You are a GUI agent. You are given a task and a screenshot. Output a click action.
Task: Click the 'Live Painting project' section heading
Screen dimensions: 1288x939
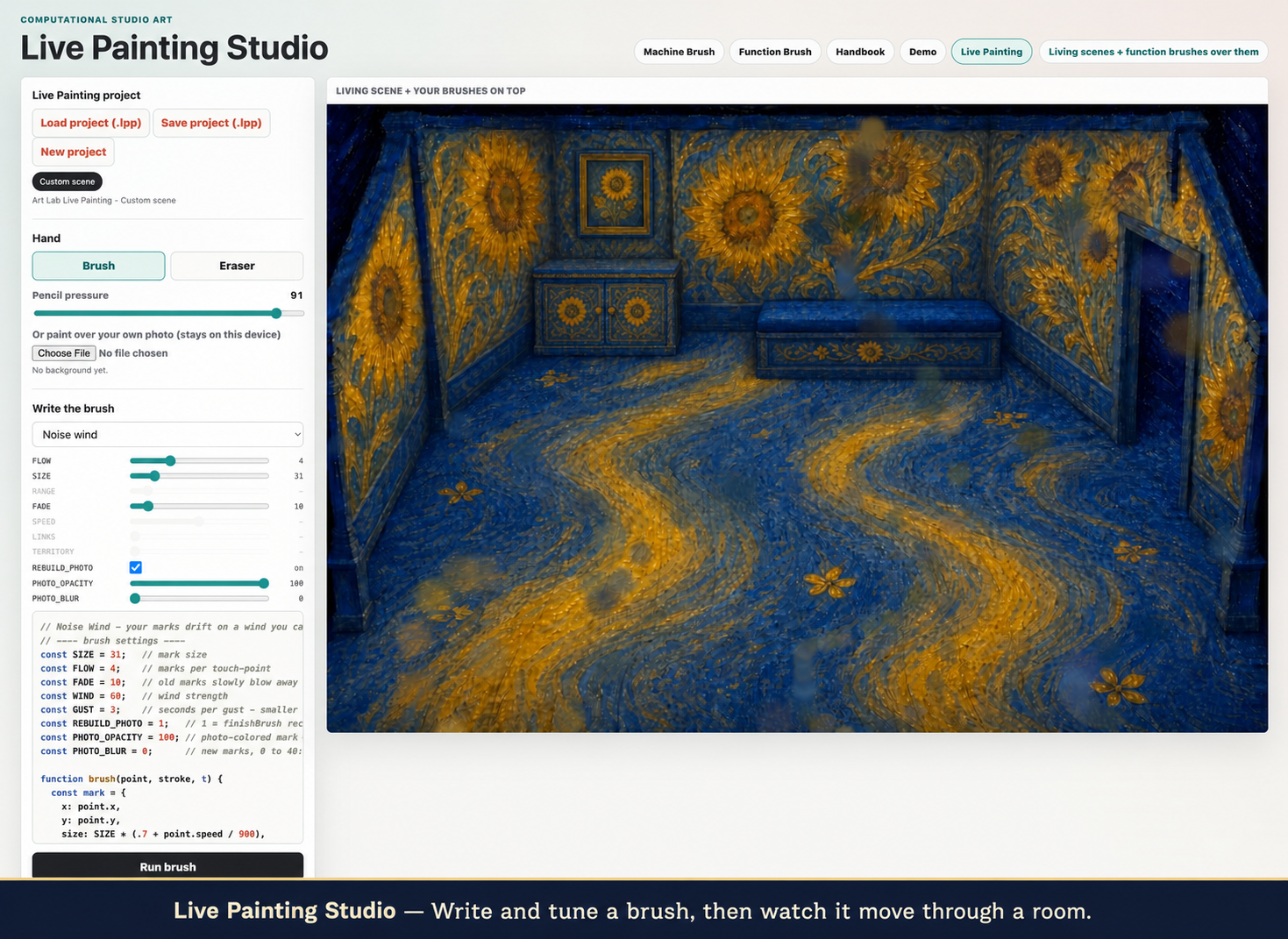click(86, 96)
